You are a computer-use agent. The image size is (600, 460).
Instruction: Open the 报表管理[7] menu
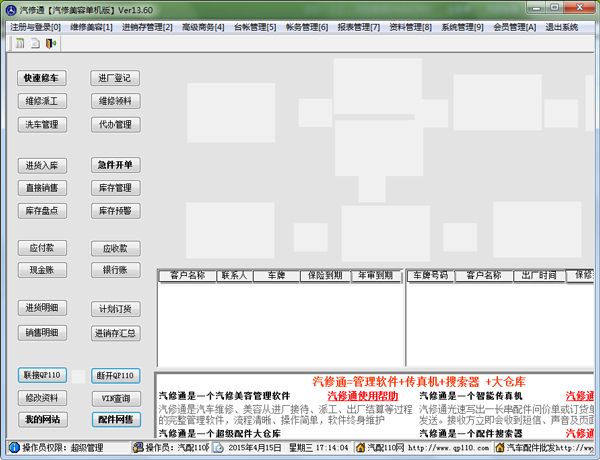point(359,27)
